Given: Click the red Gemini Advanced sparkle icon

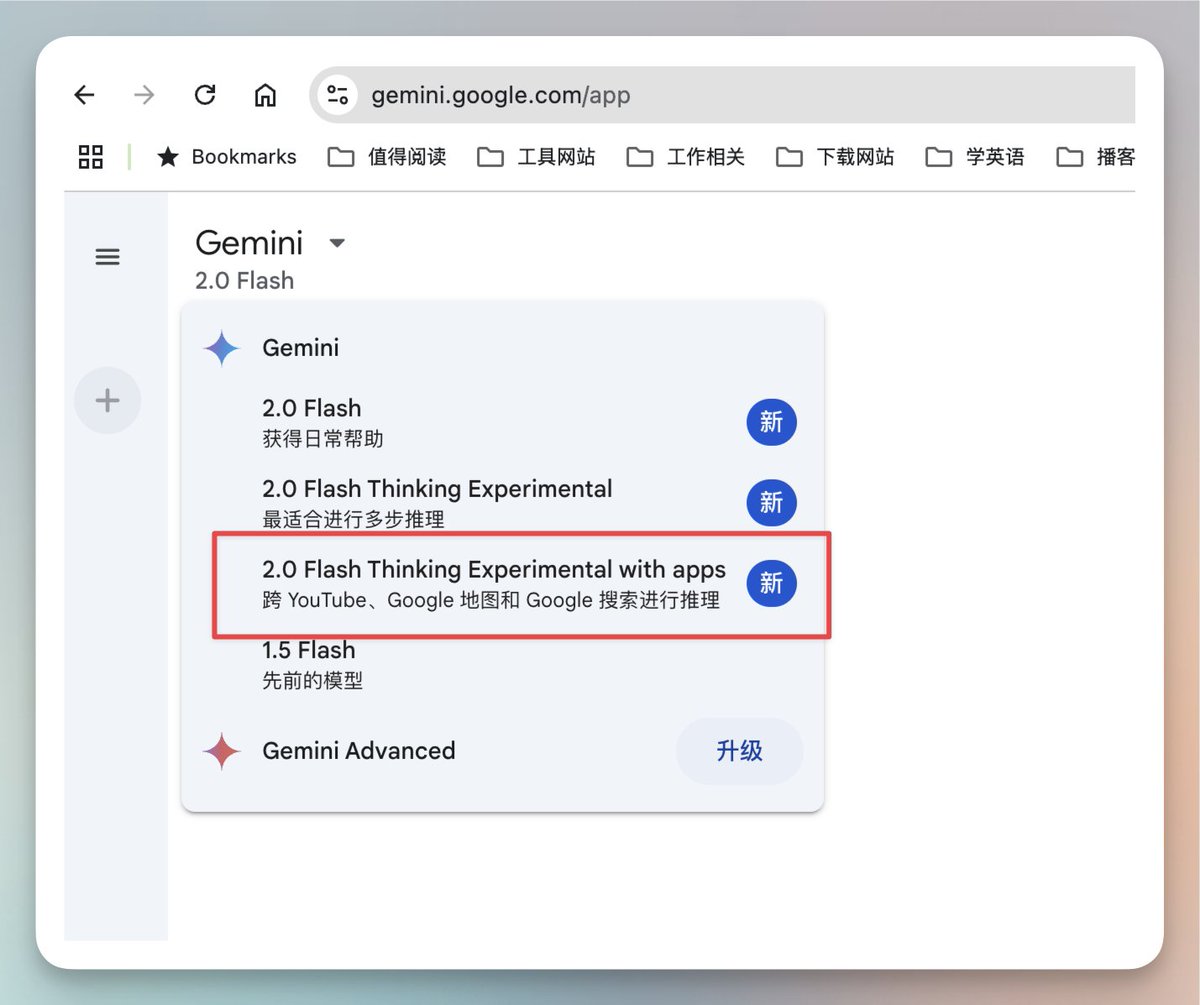Looking at the screenshot, I should tap(221, 751).
